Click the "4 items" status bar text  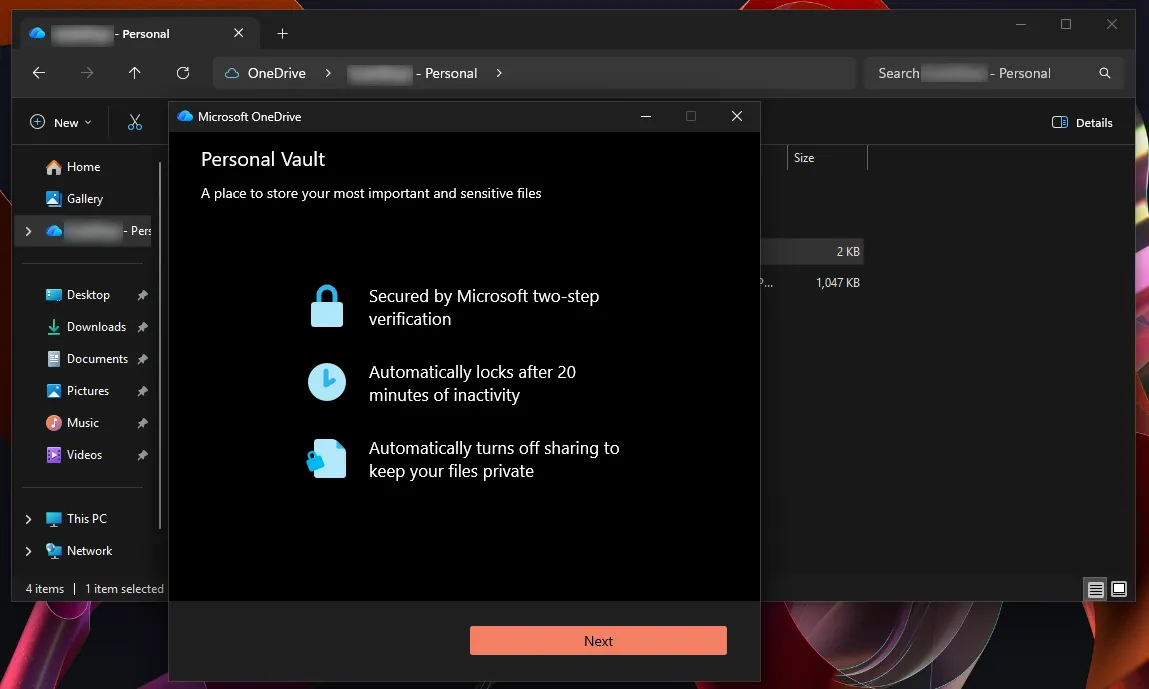pyautogui.click(x=45, y=589)
